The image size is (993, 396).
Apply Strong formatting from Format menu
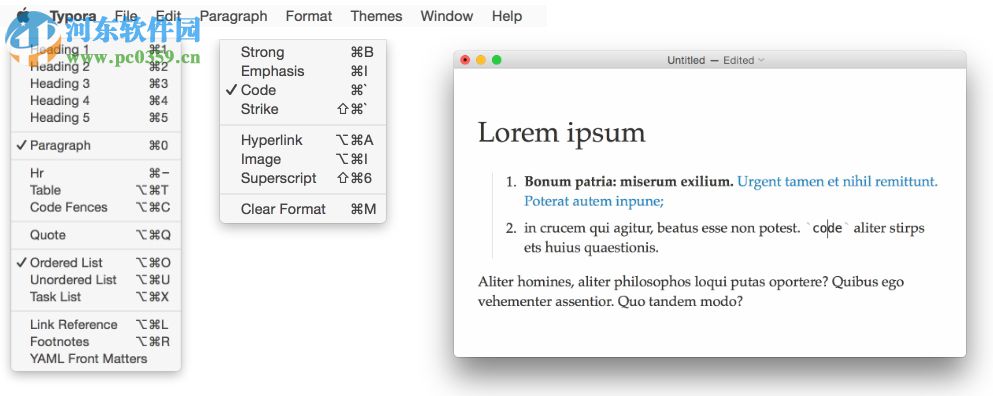[303, 53]
